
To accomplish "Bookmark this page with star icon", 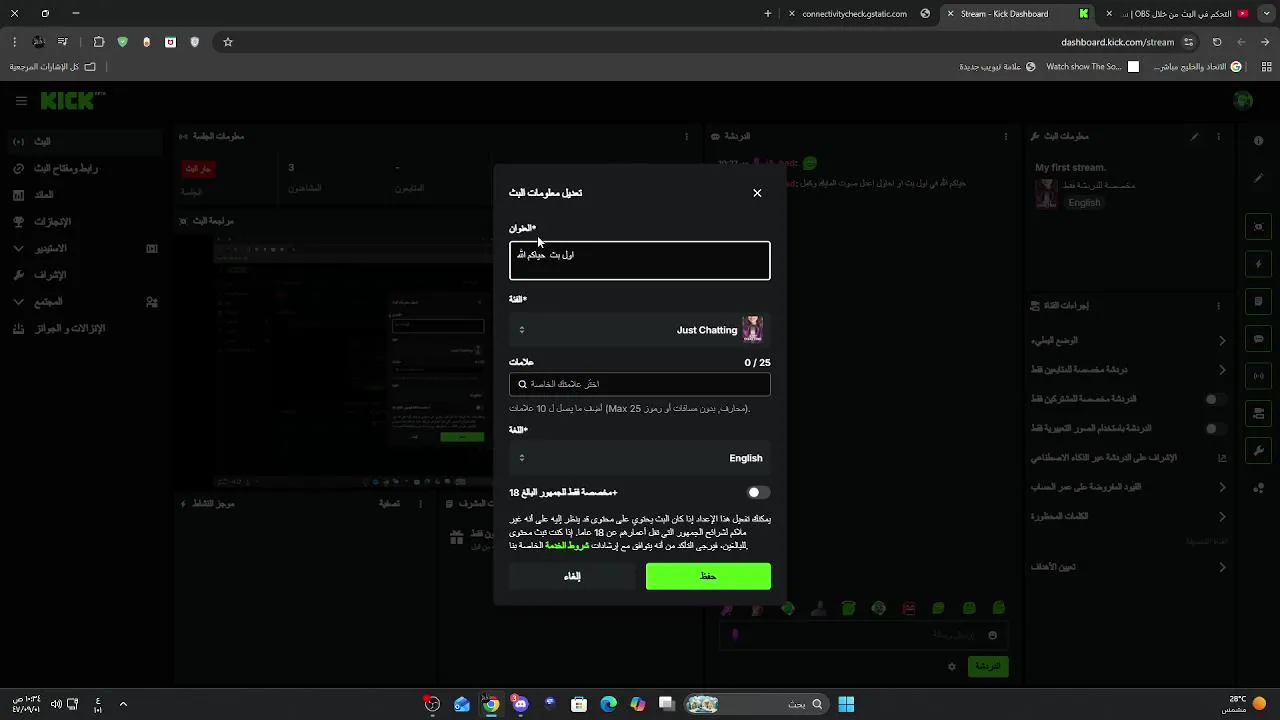I will (x=228, y=42).
